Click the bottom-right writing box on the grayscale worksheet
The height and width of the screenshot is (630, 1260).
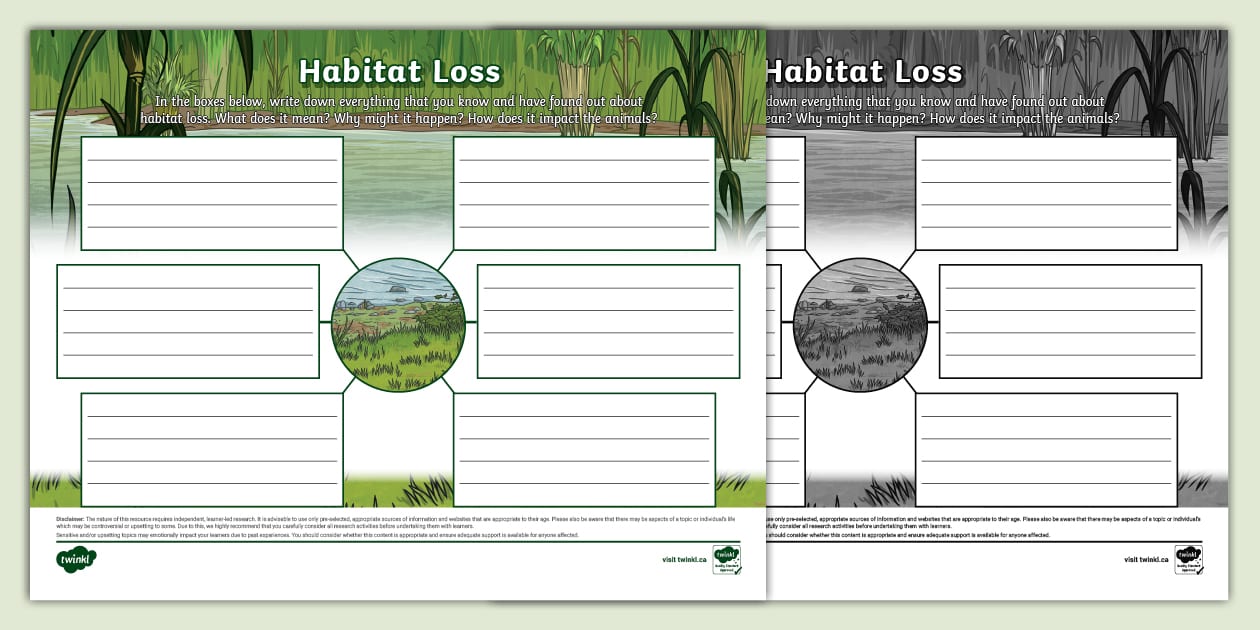(1046, 449)
